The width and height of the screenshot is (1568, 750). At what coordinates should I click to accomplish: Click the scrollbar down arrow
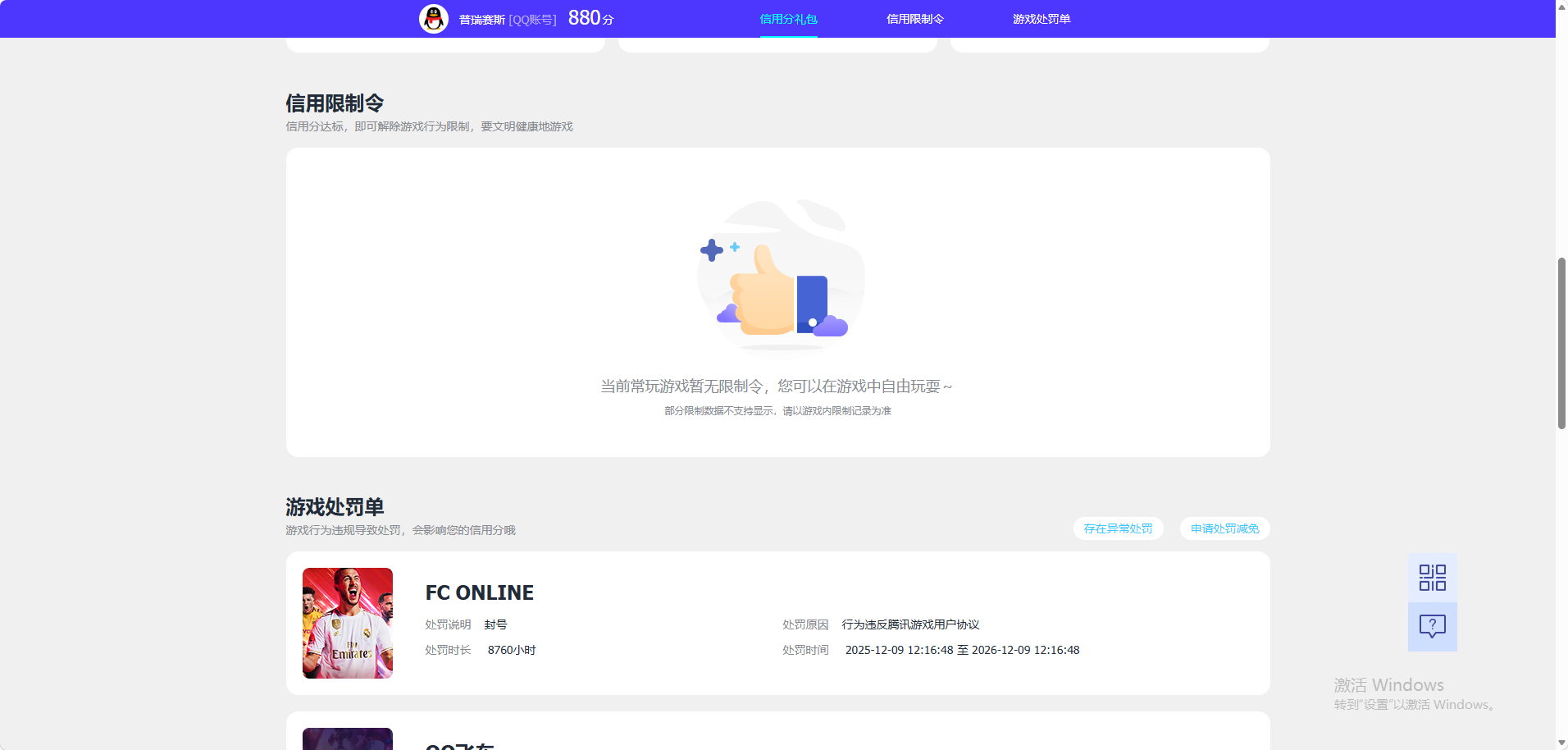[1561, 743]
